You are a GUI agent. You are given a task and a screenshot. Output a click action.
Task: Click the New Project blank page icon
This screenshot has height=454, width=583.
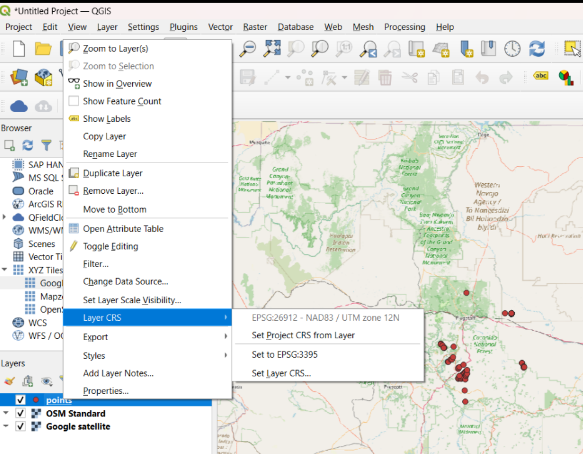(19, 49)
